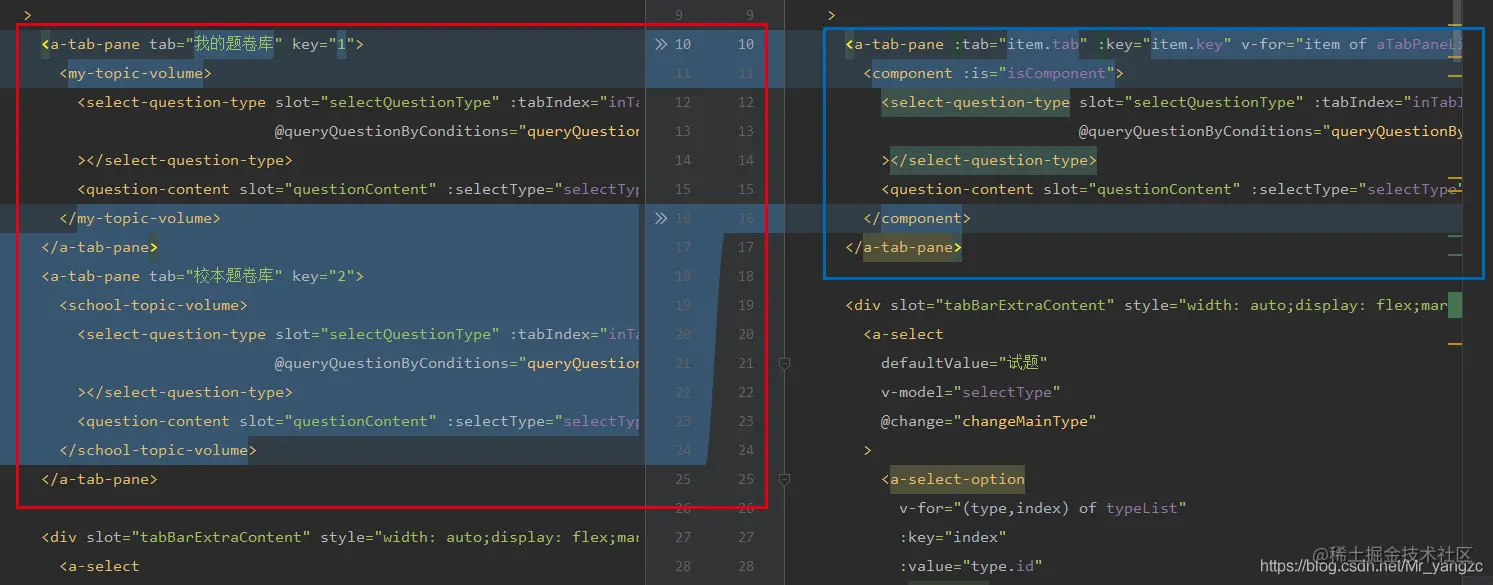
Task: Click the green change marker in right error stripe
Action: 1454,305
